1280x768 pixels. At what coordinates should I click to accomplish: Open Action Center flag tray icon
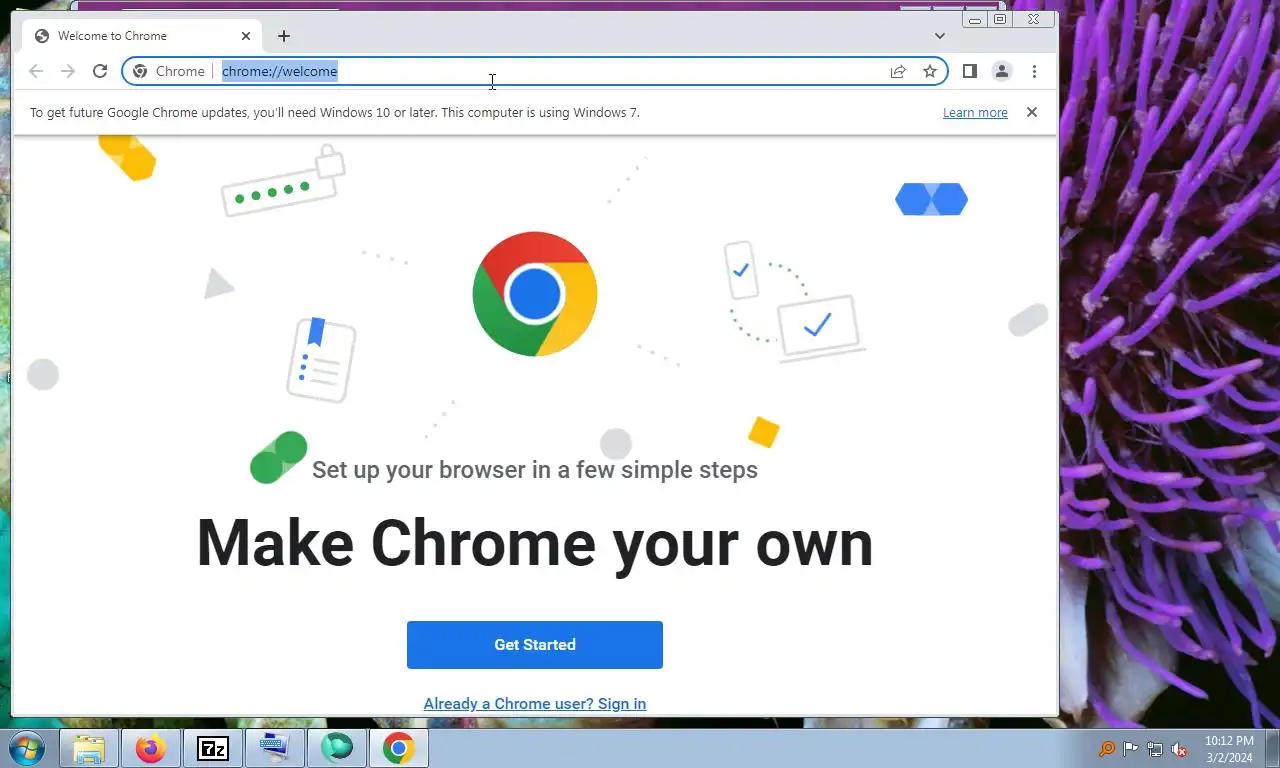(1131, 749)
